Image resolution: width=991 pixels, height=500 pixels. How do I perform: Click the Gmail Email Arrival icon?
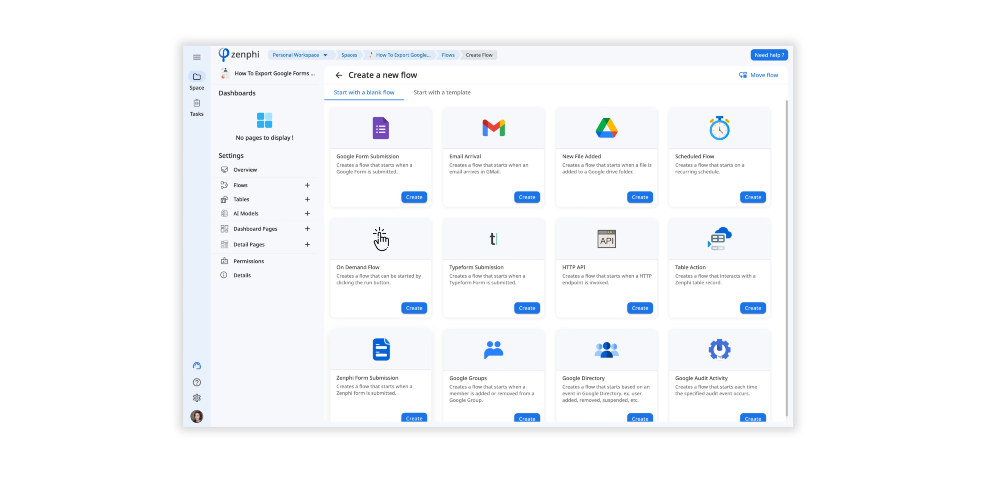pyautogui.click(x=494, y=128)
